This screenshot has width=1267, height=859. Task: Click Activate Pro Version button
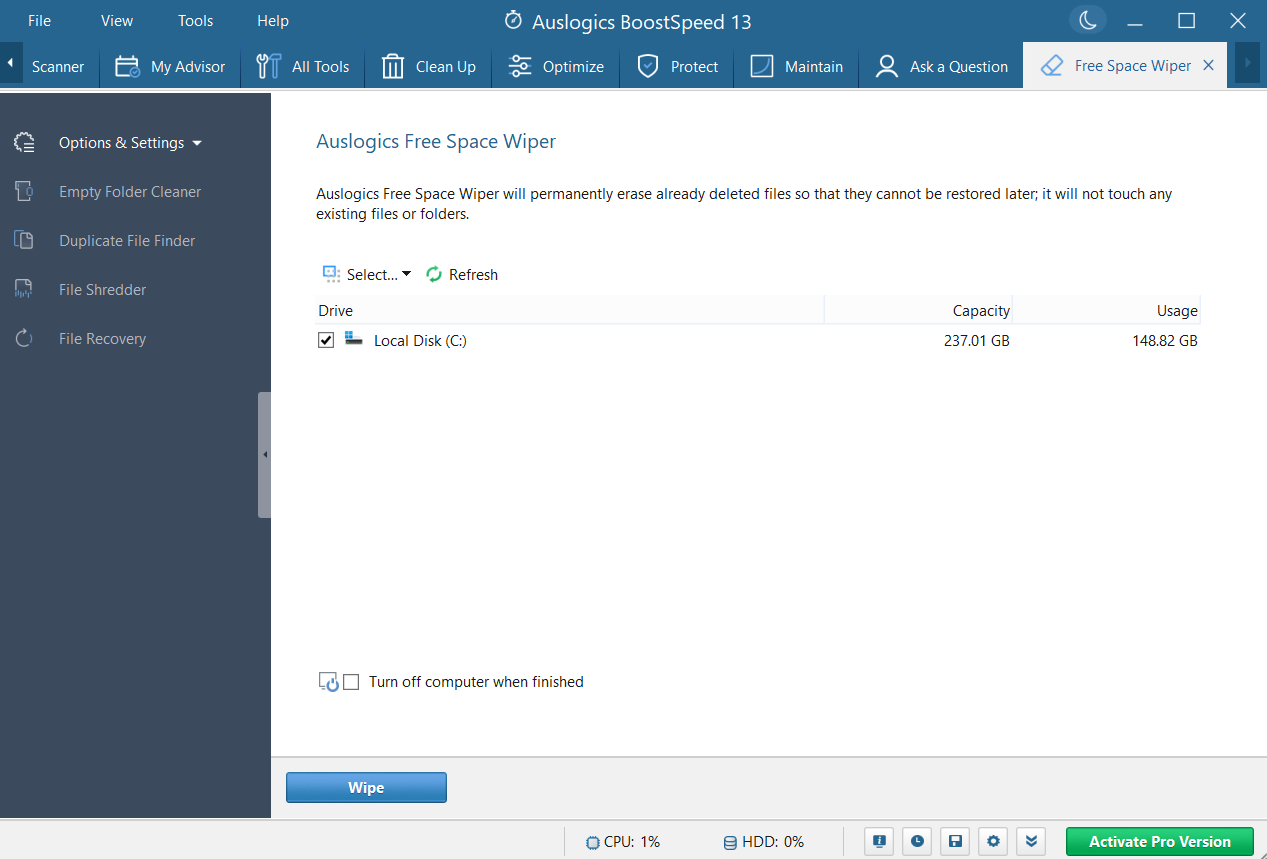click(x=1160, y=842)
